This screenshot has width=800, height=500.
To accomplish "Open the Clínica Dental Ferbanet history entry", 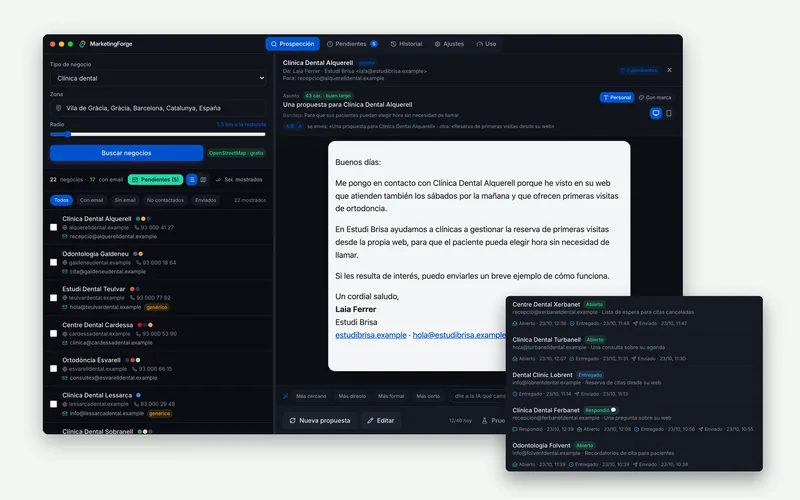I will [634, 419].
